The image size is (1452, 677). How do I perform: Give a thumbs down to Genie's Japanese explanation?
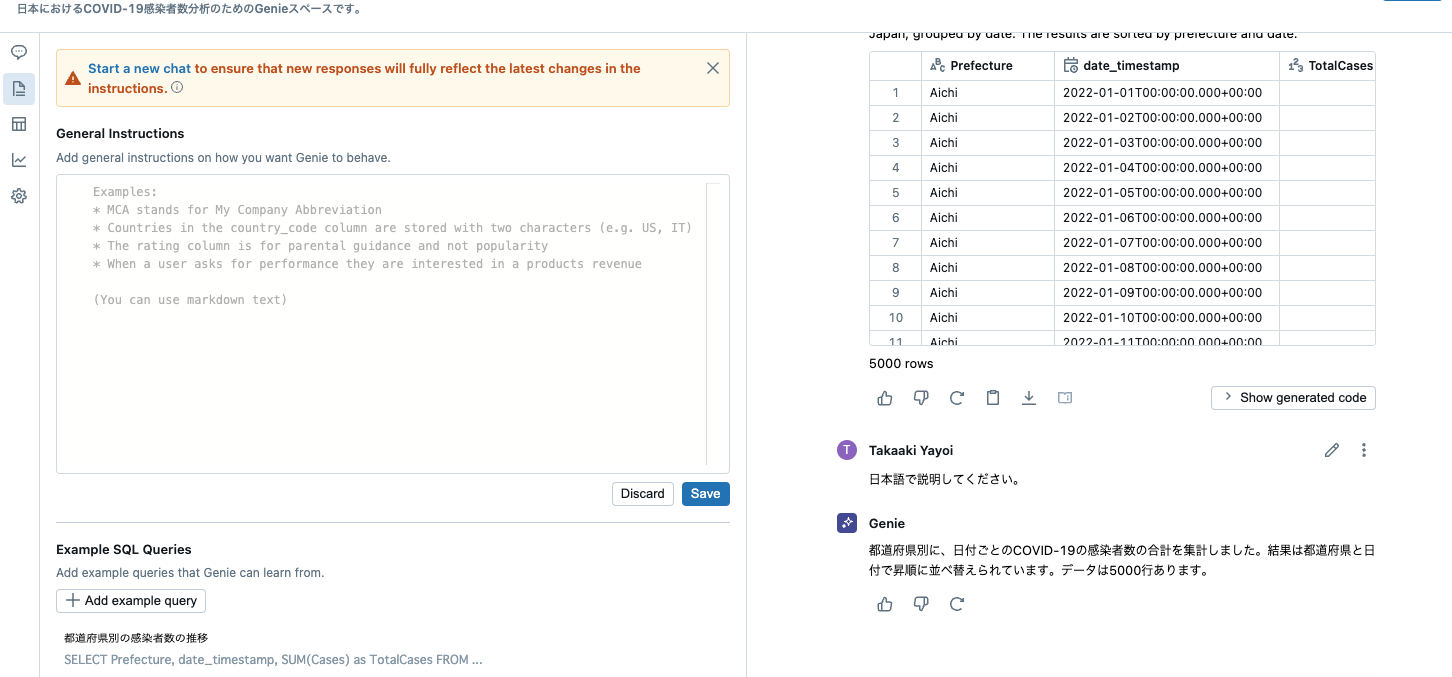pos(921,603)
